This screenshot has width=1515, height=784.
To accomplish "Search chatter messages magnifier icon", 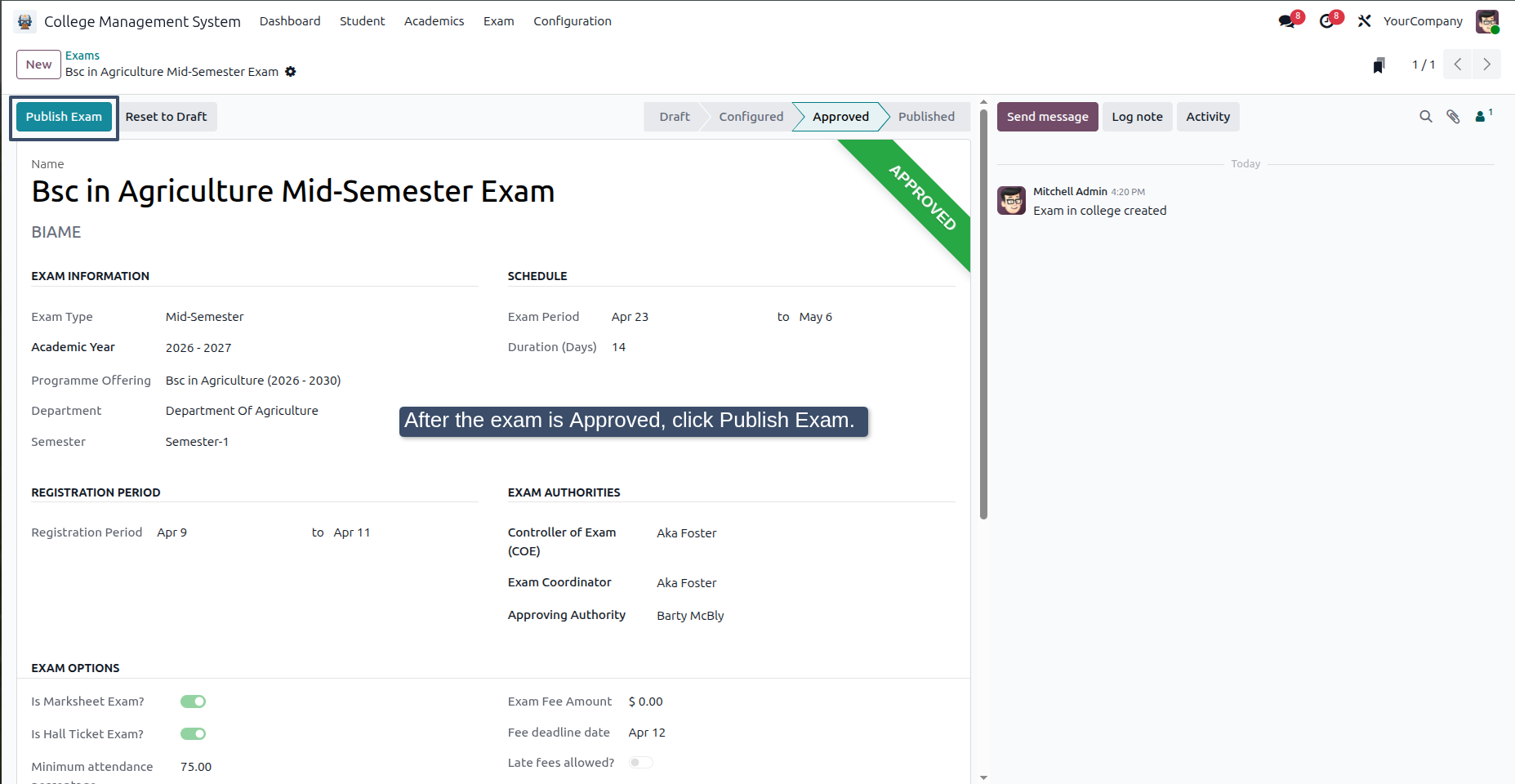I will point(1426,117).
